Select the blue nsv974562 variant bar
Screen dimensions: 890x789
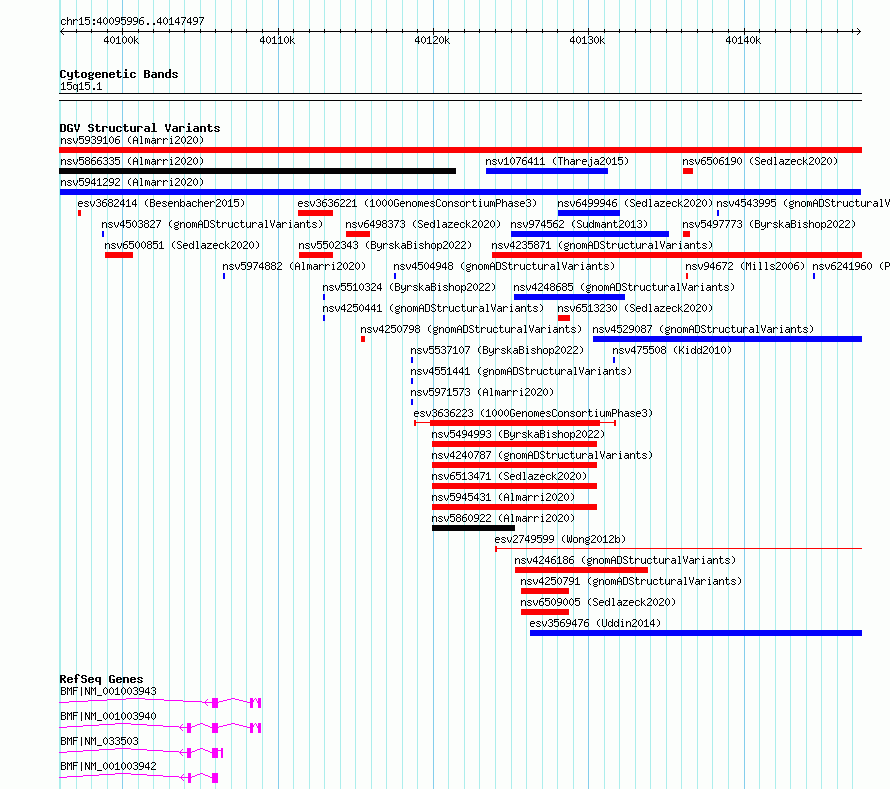point(590,234)
